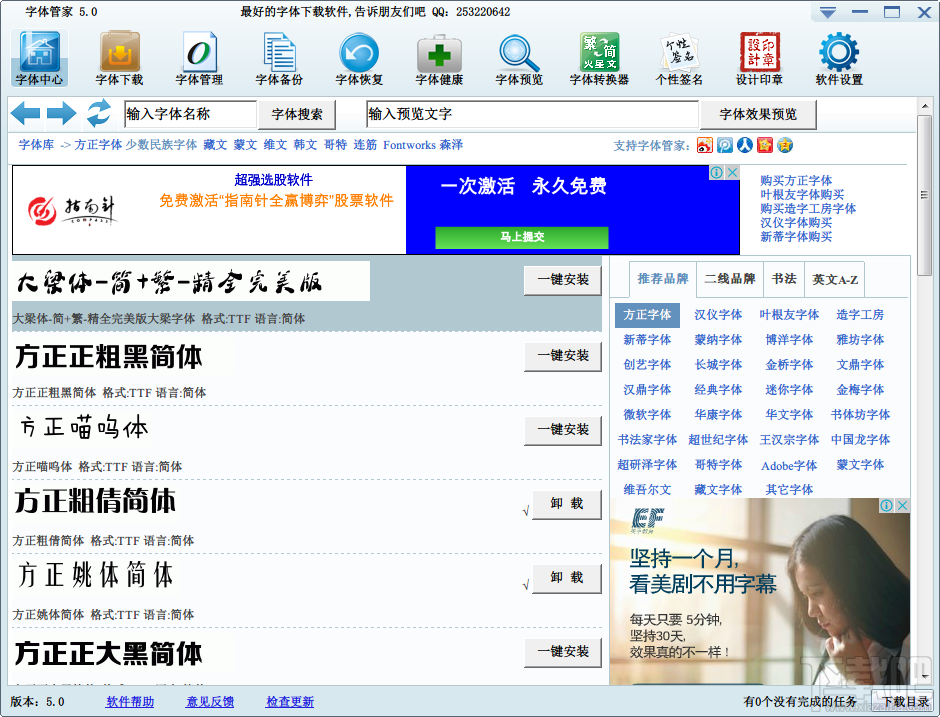Click the 检查更新 update link

point(289,701)
